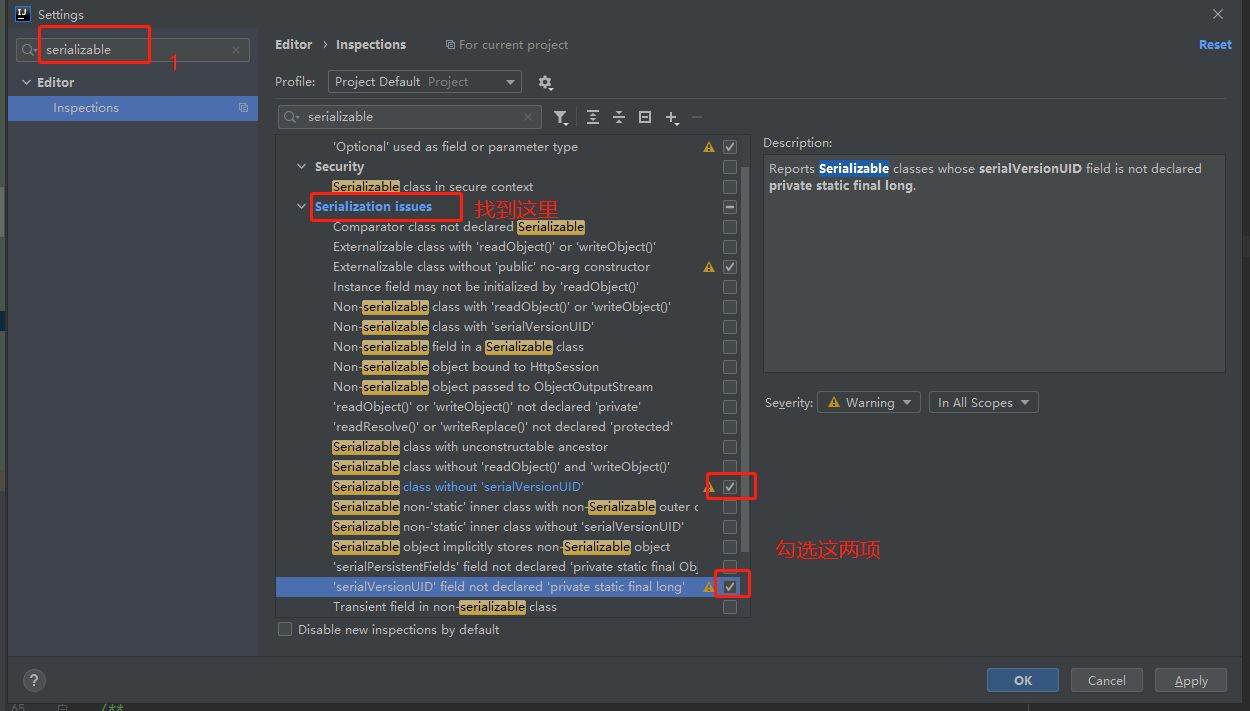
Task: Click the help question mark icon
Action: (34, 681)
